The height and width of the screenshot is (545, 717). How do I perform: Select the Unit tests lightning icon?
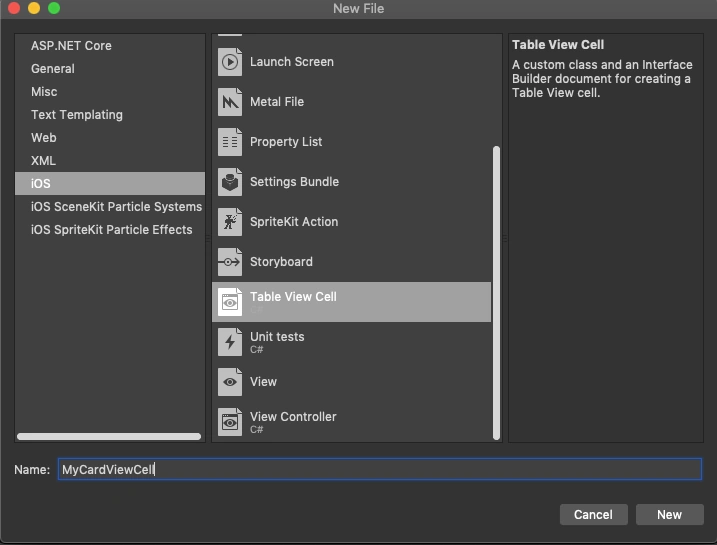pyautogui.click(x=230, y=342)
